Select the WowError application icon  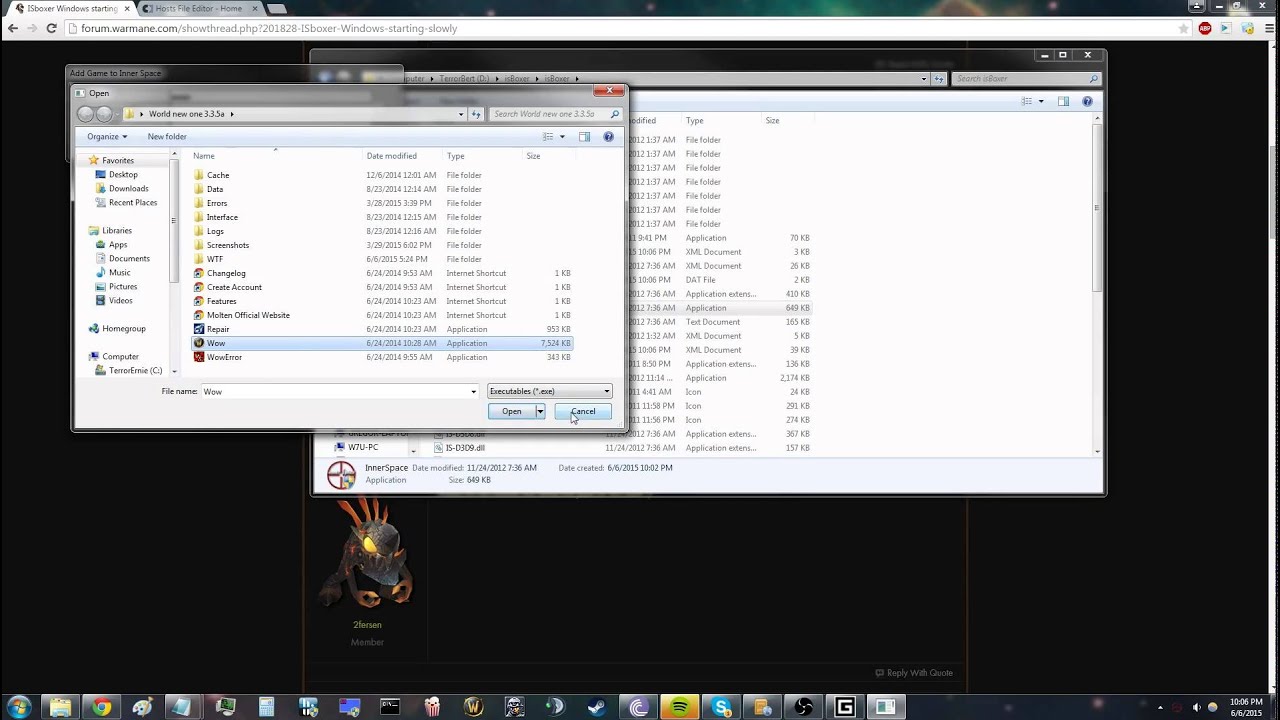click(x=199, y=357)
